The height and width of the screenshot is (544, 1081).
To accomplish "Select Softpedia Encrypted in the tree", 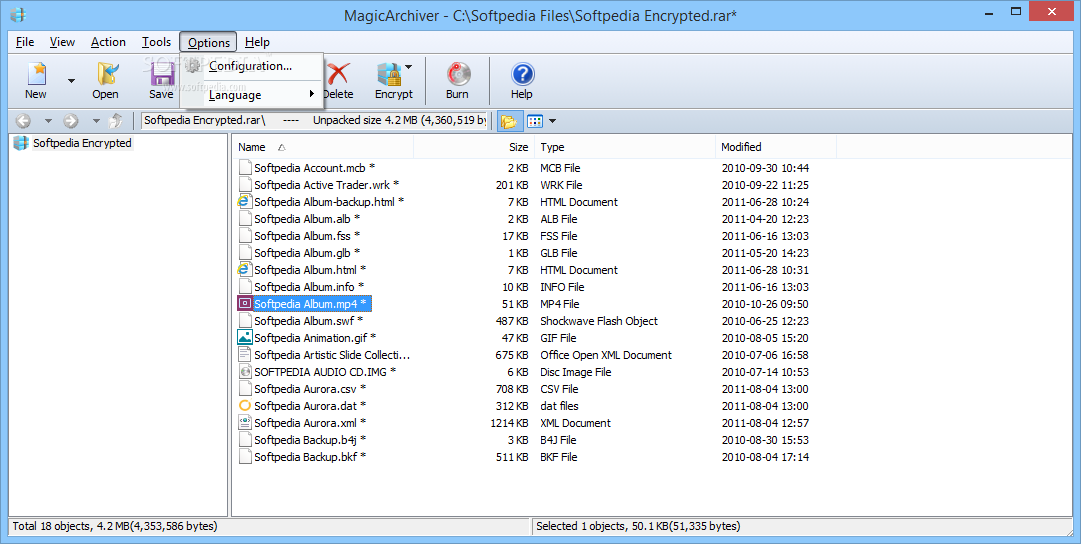I will (82, 143).
